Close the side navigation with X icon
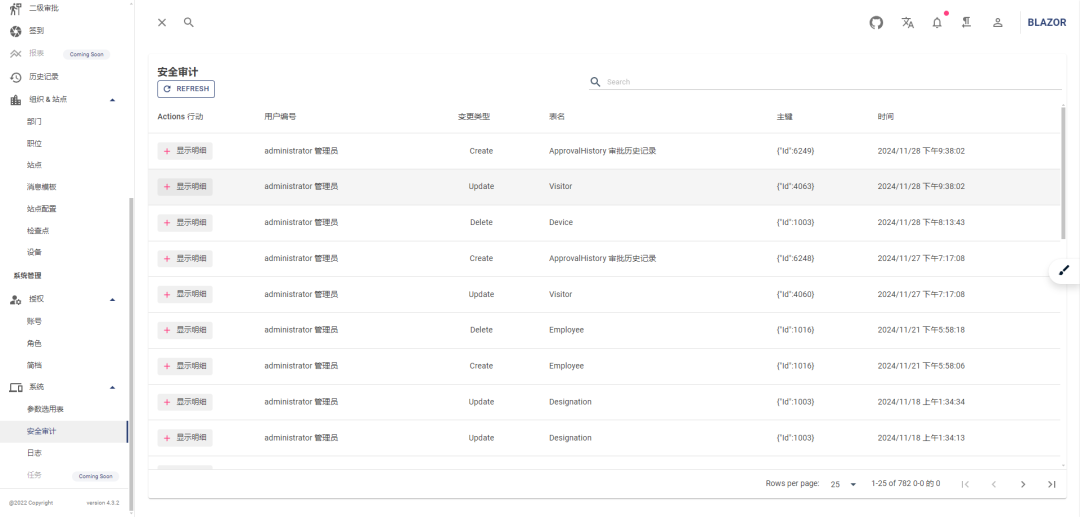The image size is (1080, 517). [162, 22]
